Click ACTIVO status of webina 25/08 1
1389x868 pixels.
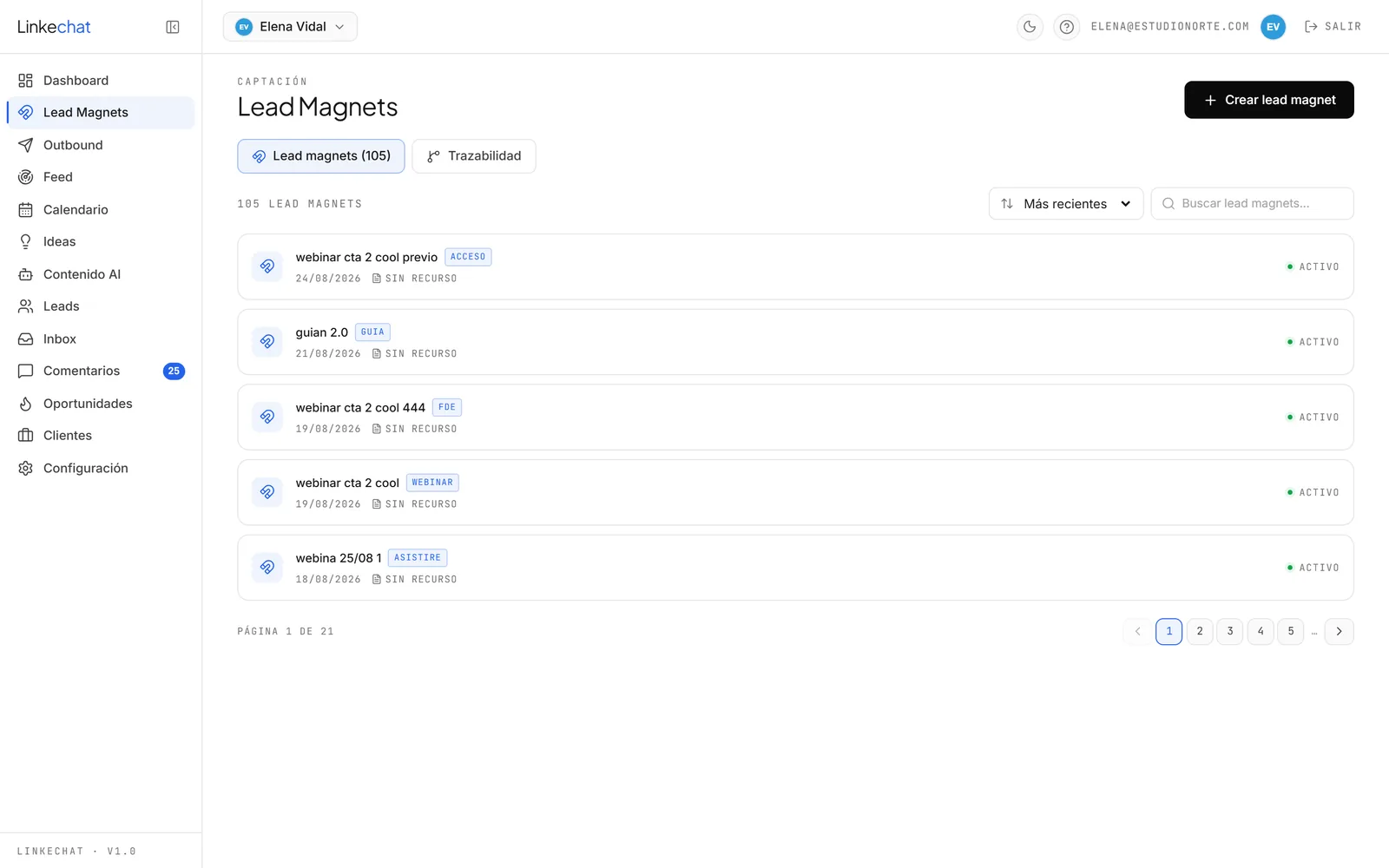click(1313, 568)
